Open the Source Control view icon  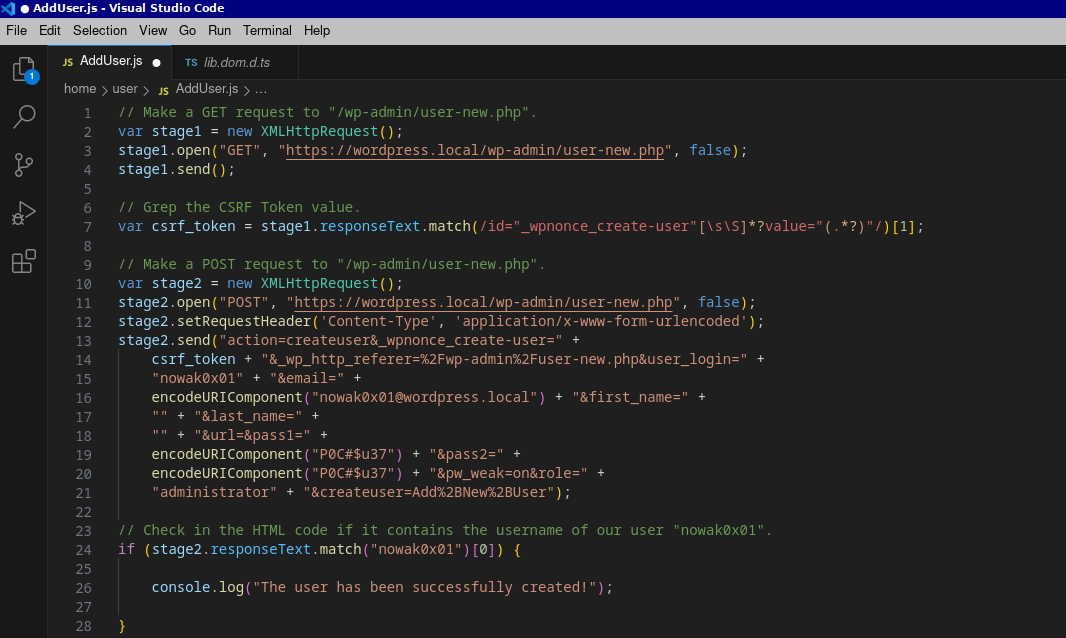[x=24, y=165]
